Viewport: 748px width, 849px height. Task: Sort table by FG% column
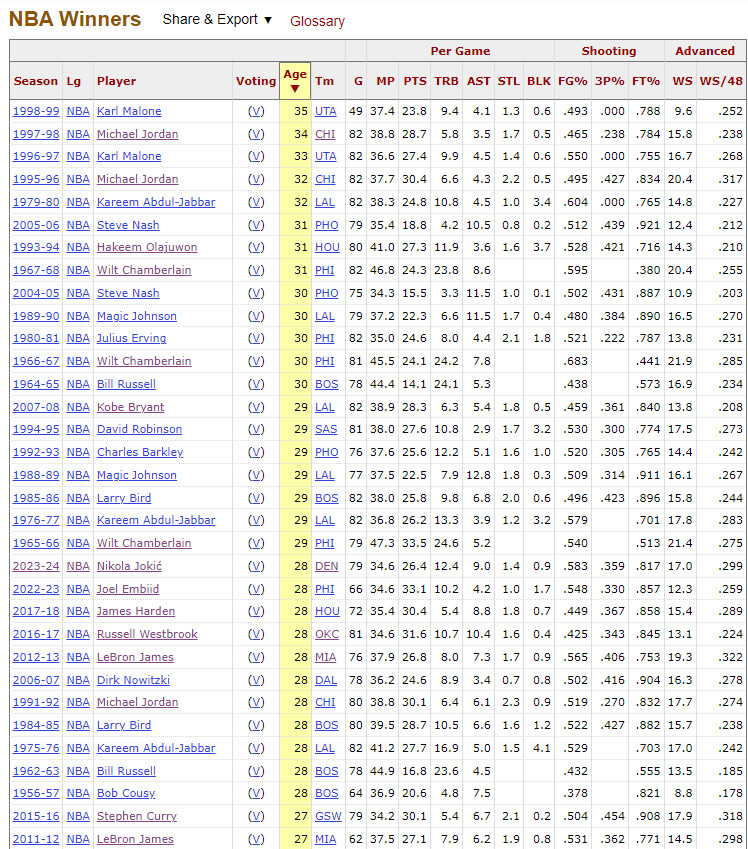point(573,81)
